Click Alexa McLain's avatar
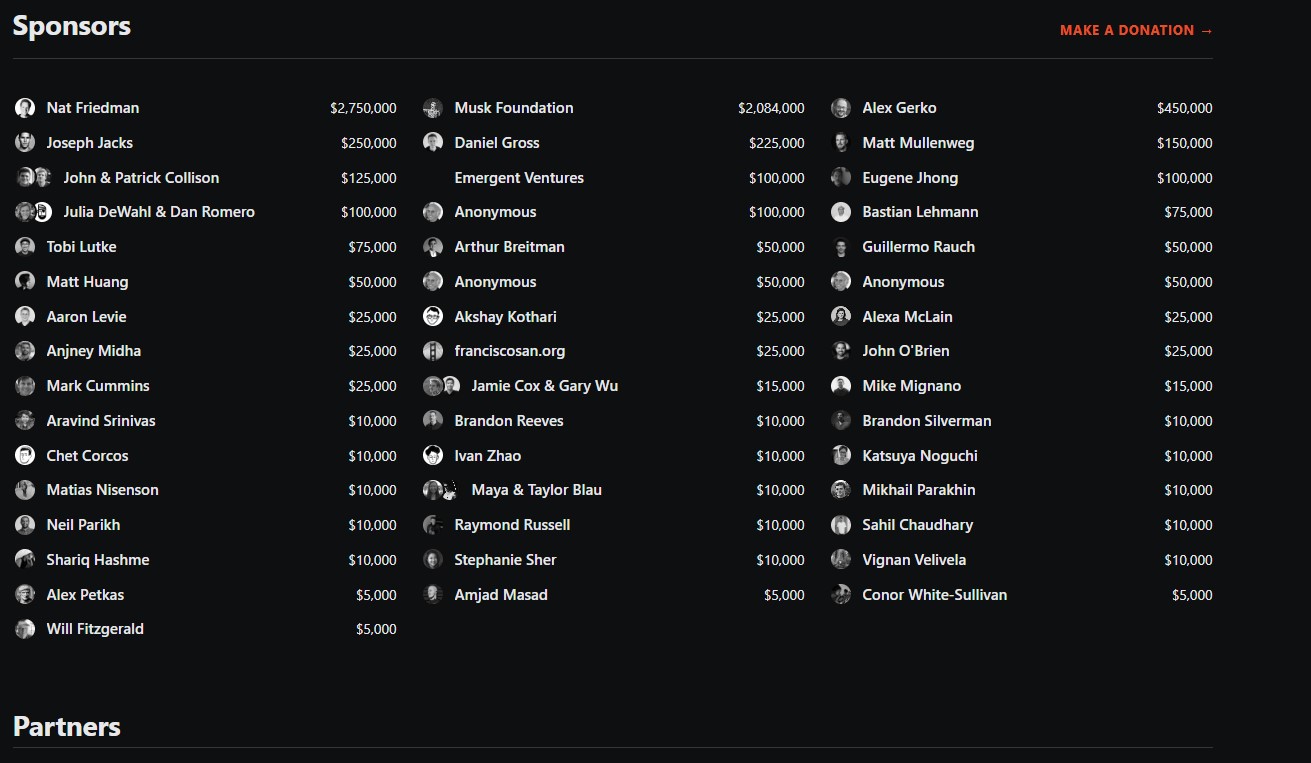The width and height of the screenshot is (1311, 763). pos(841,317)
